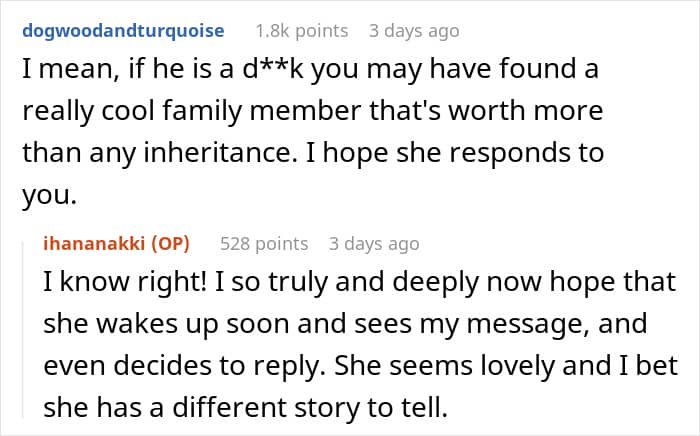Click the "1.8k points" score
Image resolution: width=700 pixels, height=436 pixels.
302,31
